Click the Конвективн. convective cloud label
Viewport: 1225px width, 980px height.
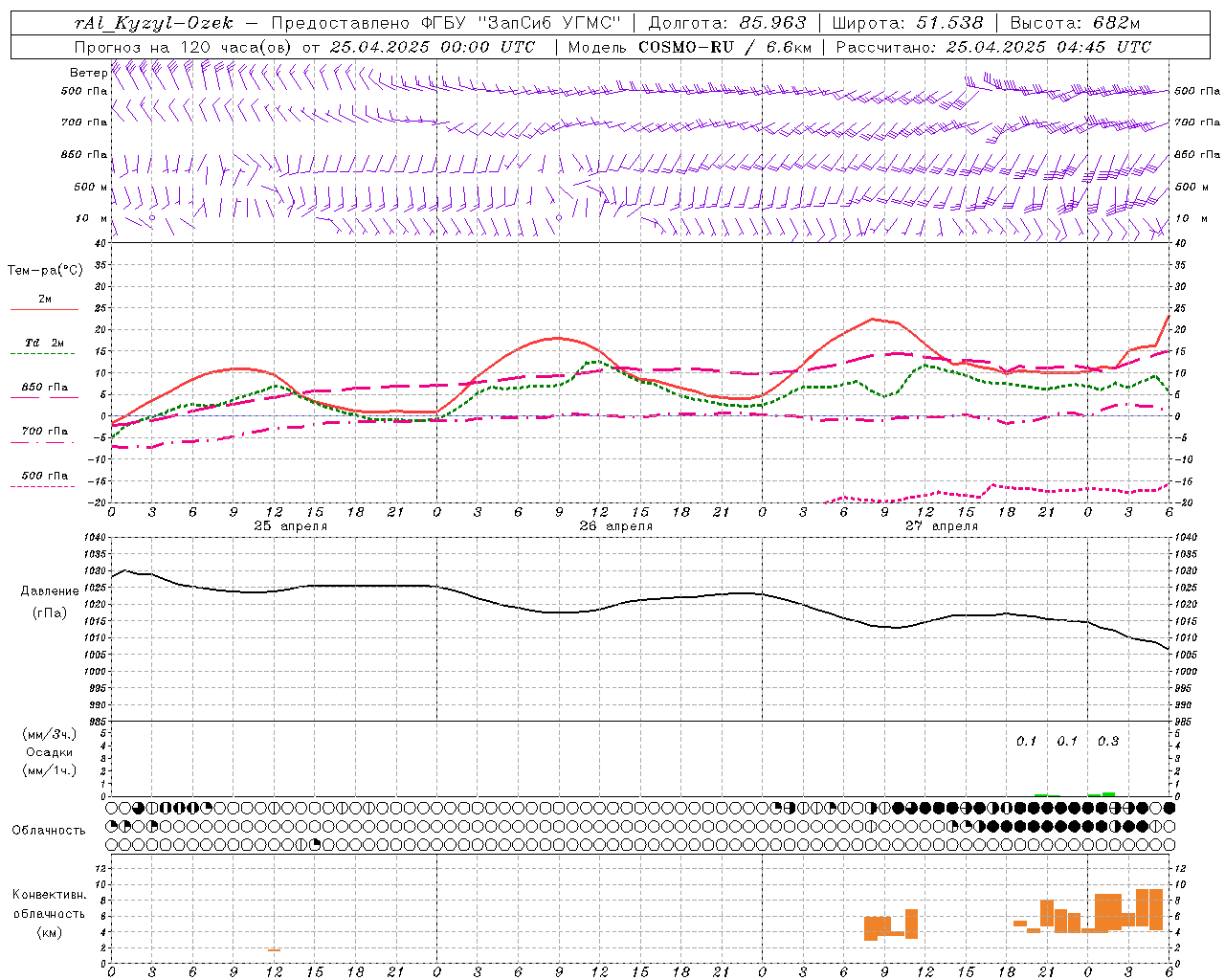[x=50, y=895]
